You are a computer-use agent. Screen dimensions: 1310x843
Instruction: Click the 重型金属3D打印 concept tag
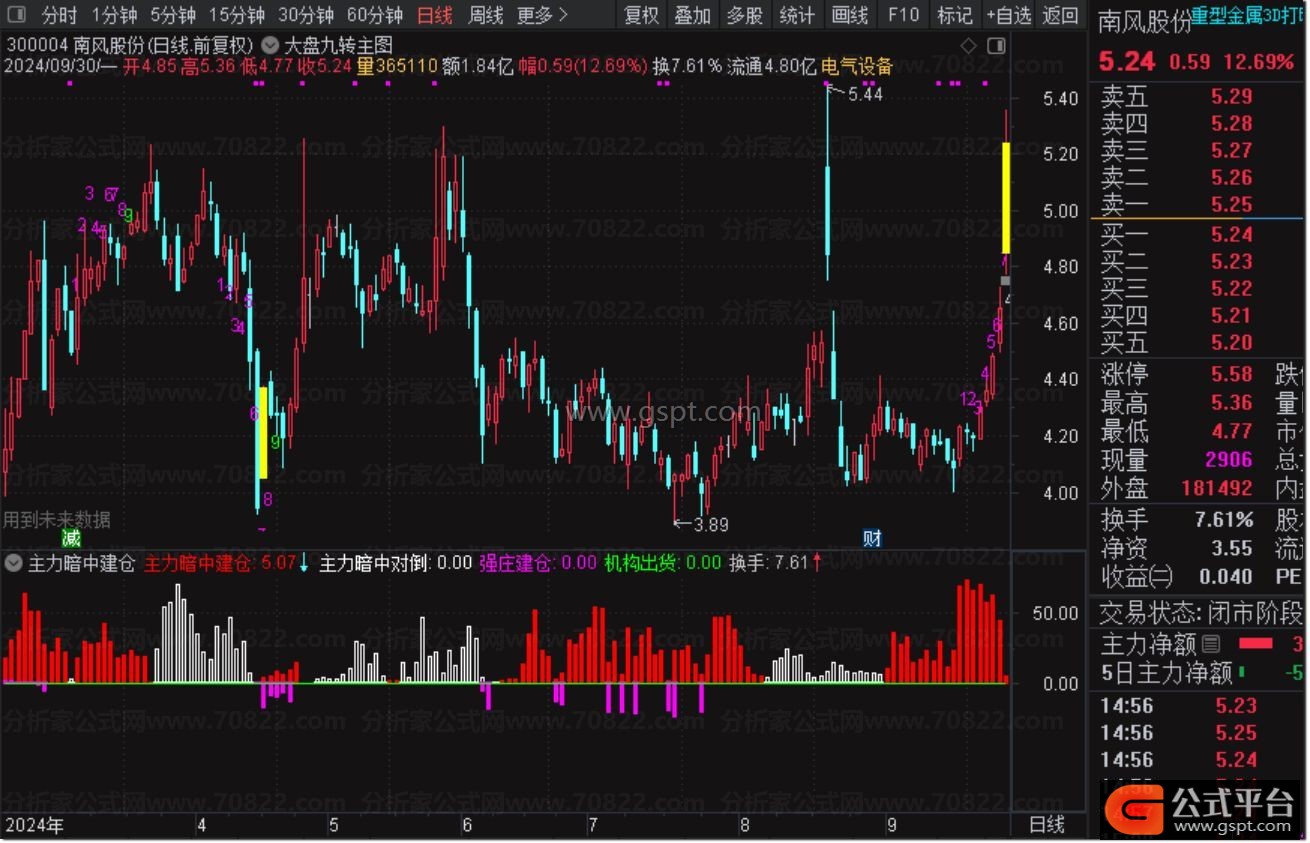coord(1248,17)
